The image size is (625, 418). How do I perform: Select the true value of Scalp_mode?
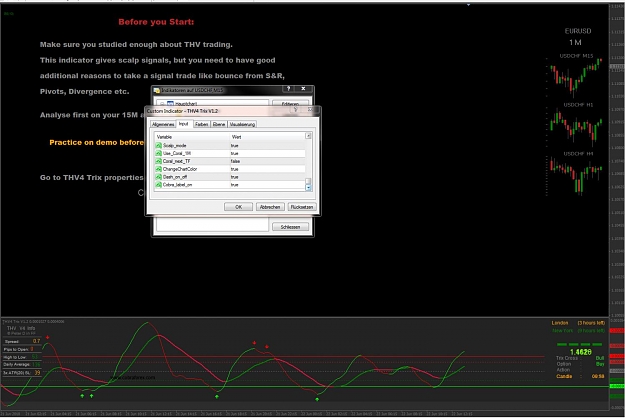pos(234,145)
